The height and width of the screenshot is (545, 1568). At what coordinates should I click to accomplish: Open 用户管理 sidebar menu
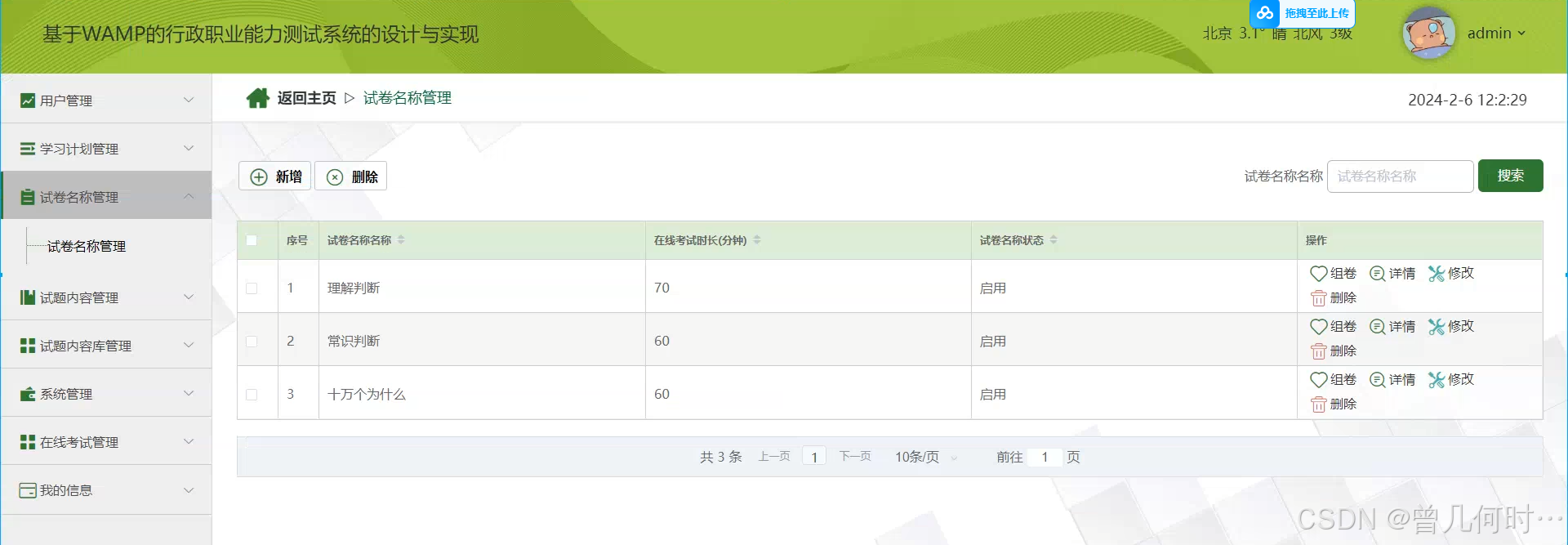point(106,100)
